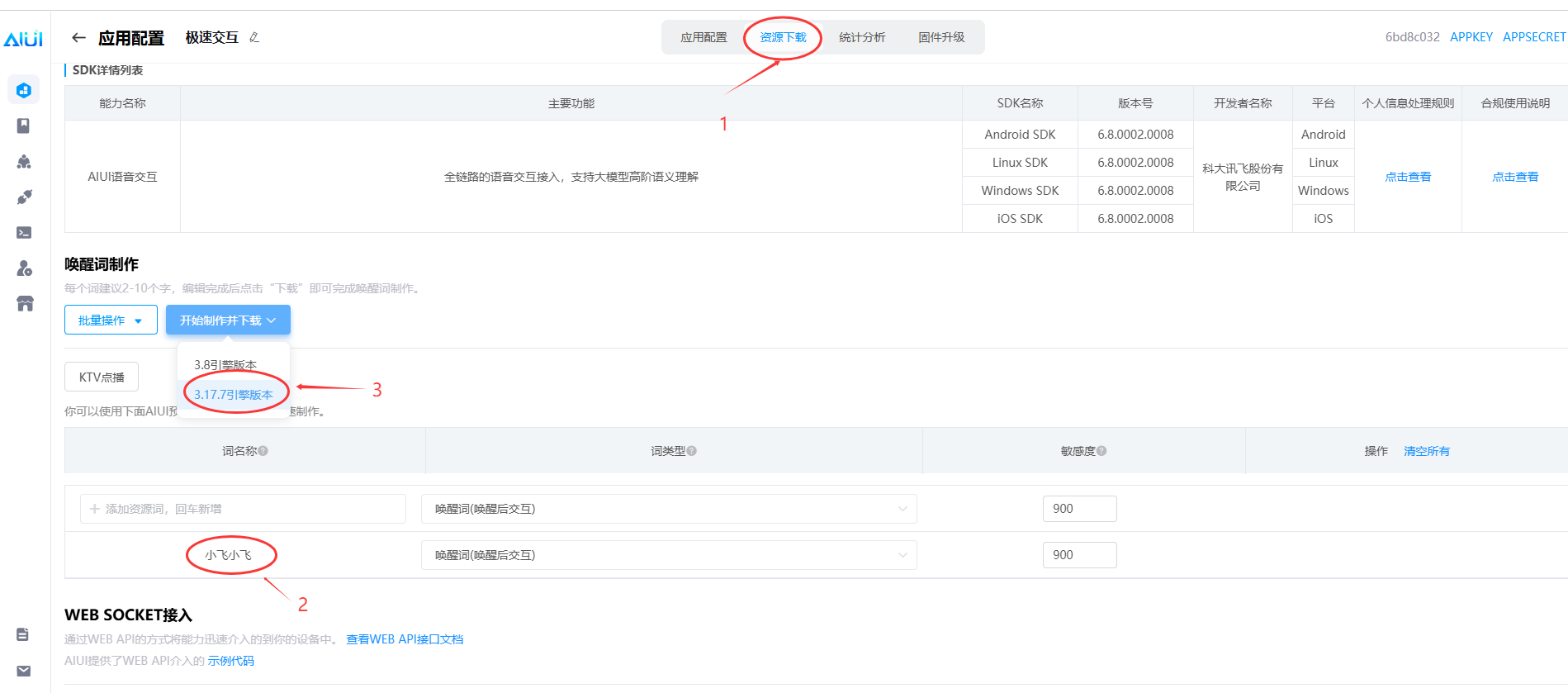
Task: Click the back arrow beside 应用配置
Action: pos(78,37)
